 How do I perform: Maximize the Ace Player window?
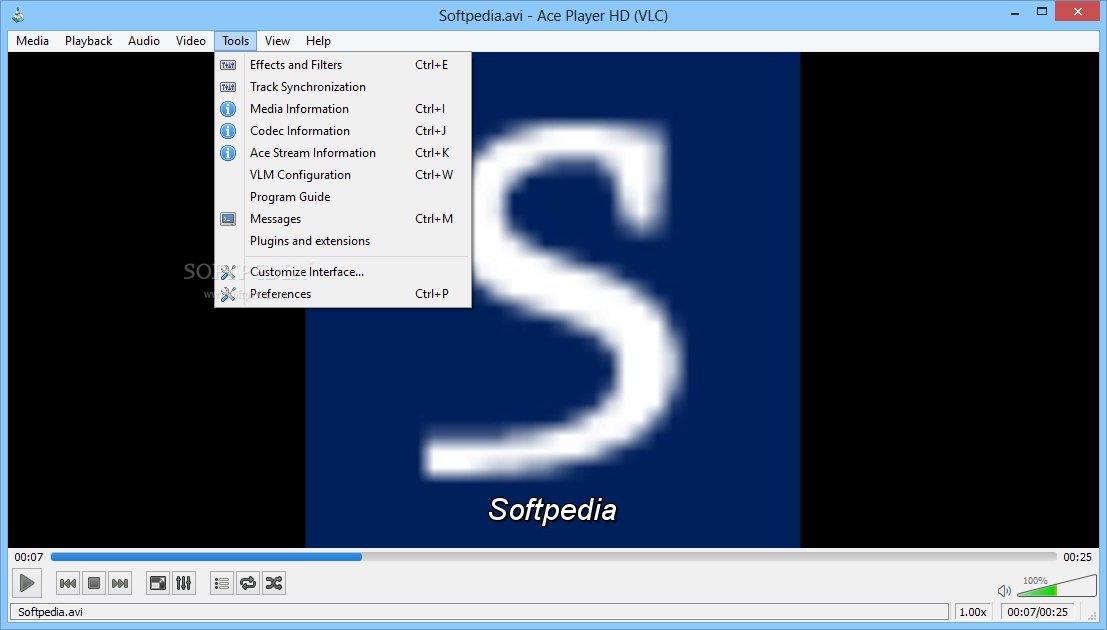(1041, 12)
